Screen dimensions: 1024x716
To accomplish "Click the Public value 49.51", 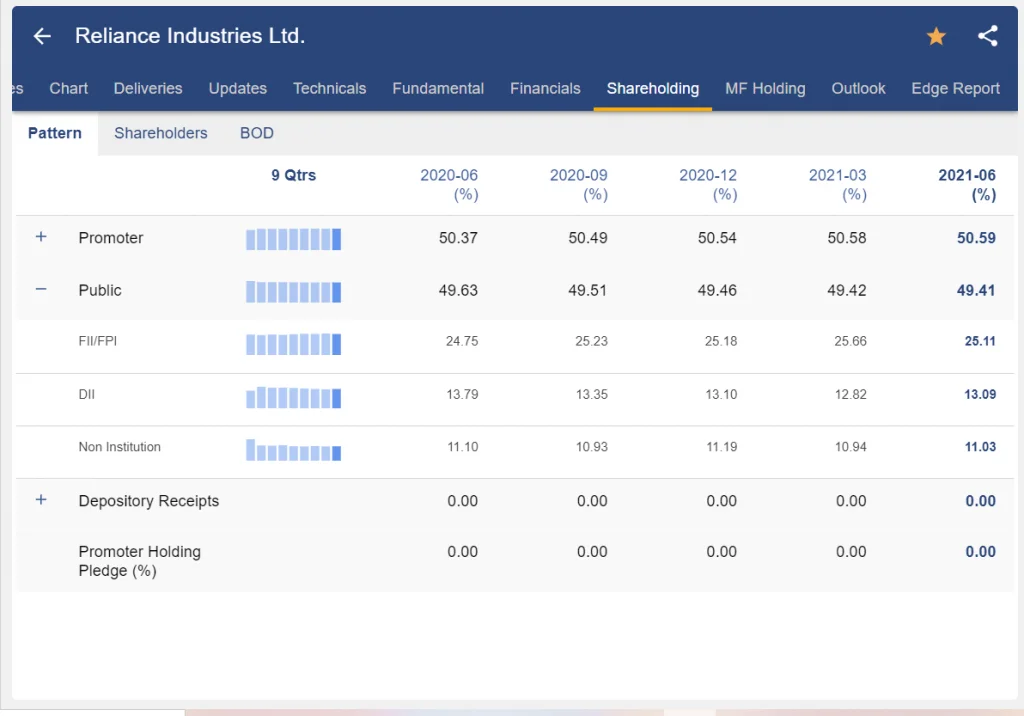I will coord(588,290).
